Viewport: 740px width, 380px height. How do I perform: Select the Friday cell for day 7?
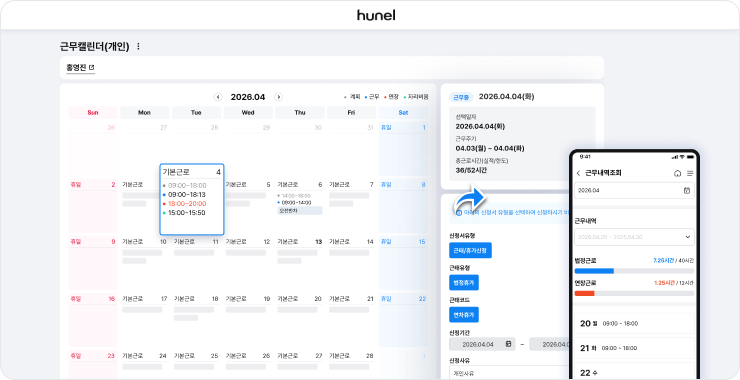pos(351,206)
